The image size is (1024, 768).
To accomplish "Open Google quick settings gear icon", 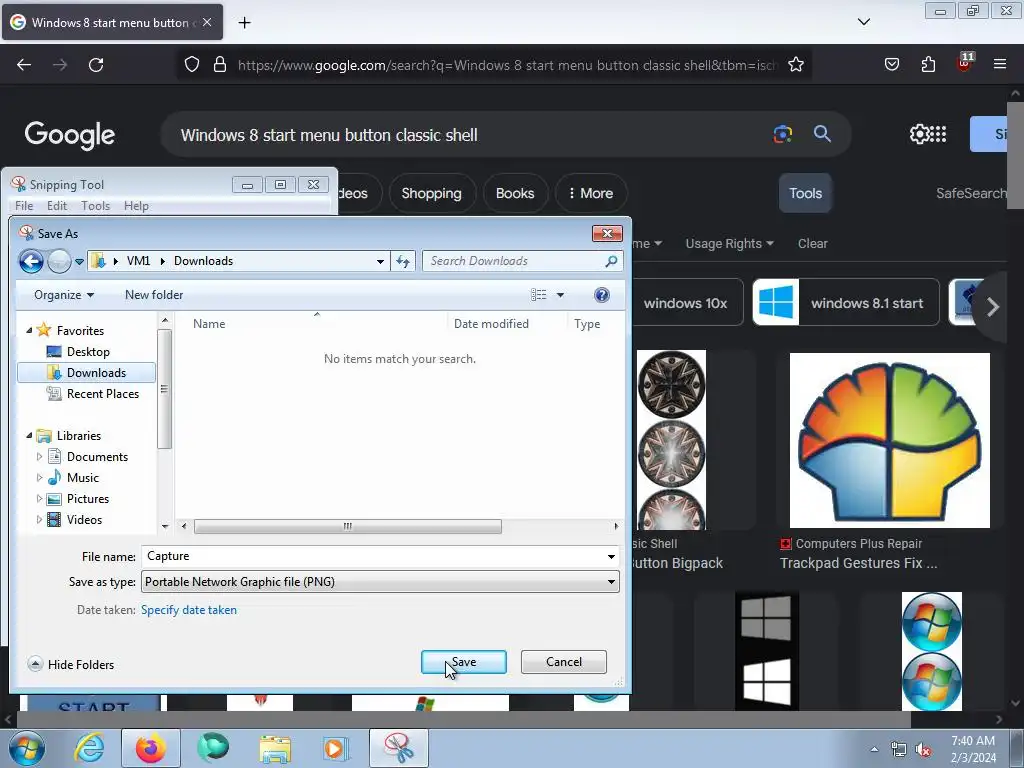I will (919, 135).
